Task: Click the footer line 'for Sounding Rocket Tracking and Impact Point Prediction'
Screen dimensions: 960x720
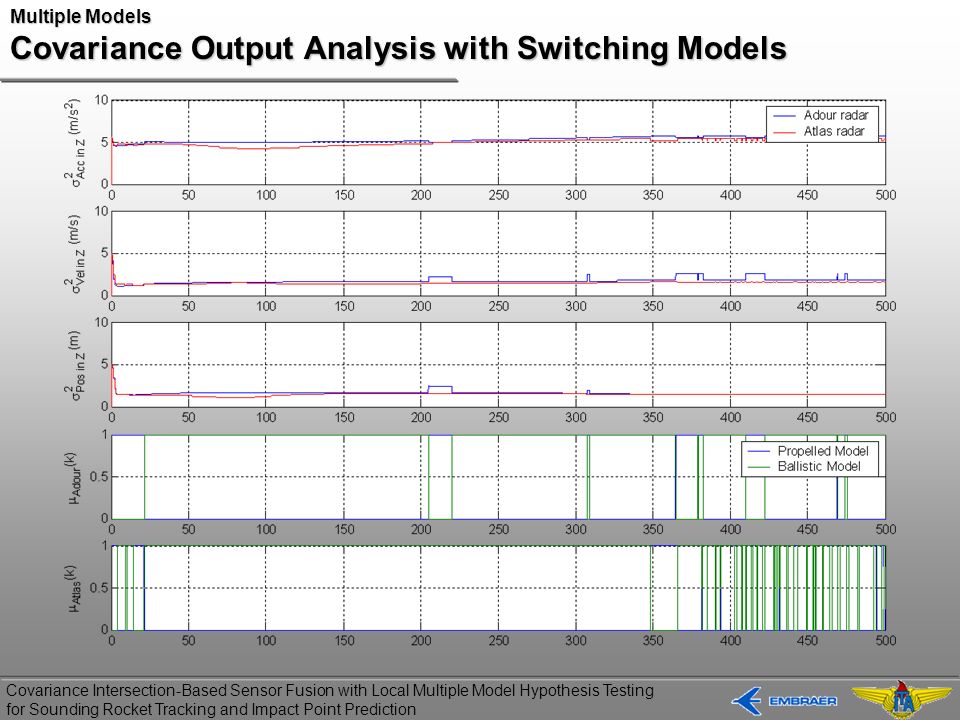Action: (x=211, y=709)
